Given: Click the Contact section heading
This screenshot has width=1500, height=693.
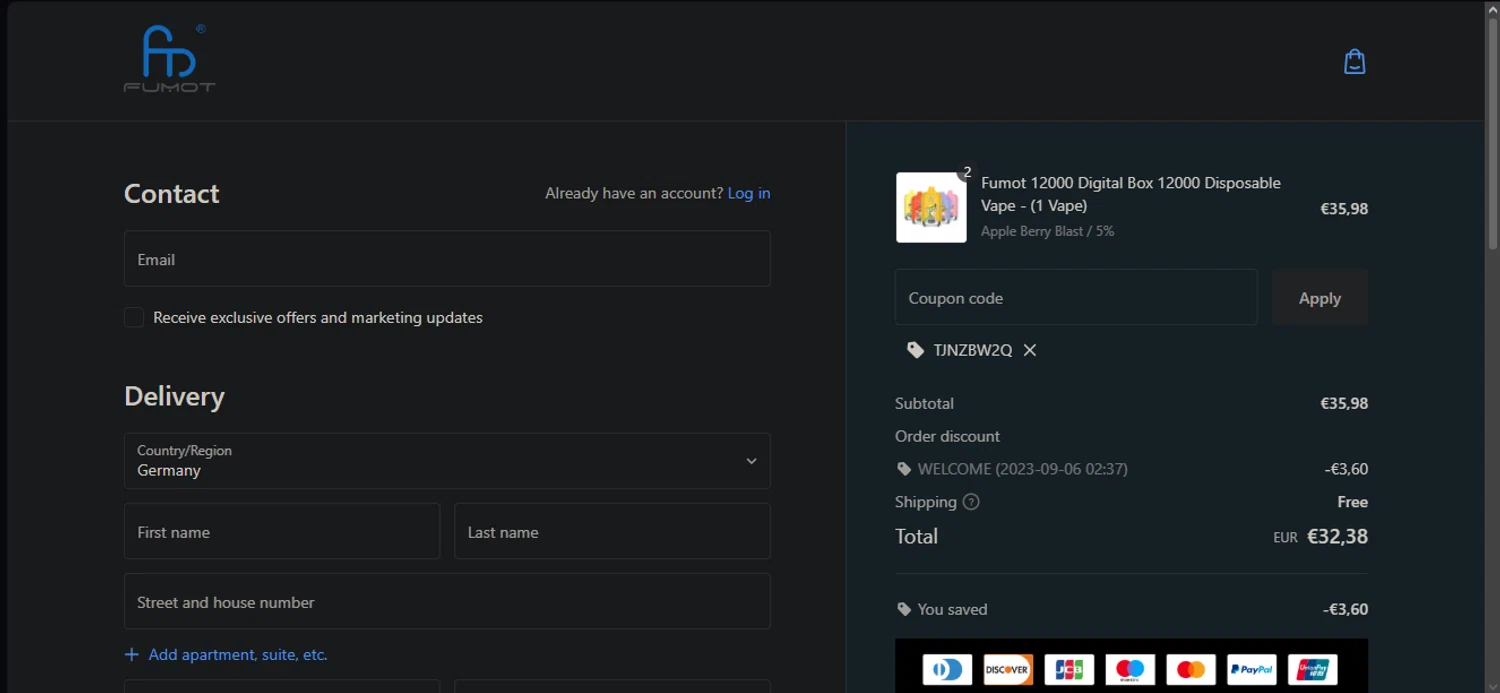Looking at the screenshot, I should [x=171, y=194].
